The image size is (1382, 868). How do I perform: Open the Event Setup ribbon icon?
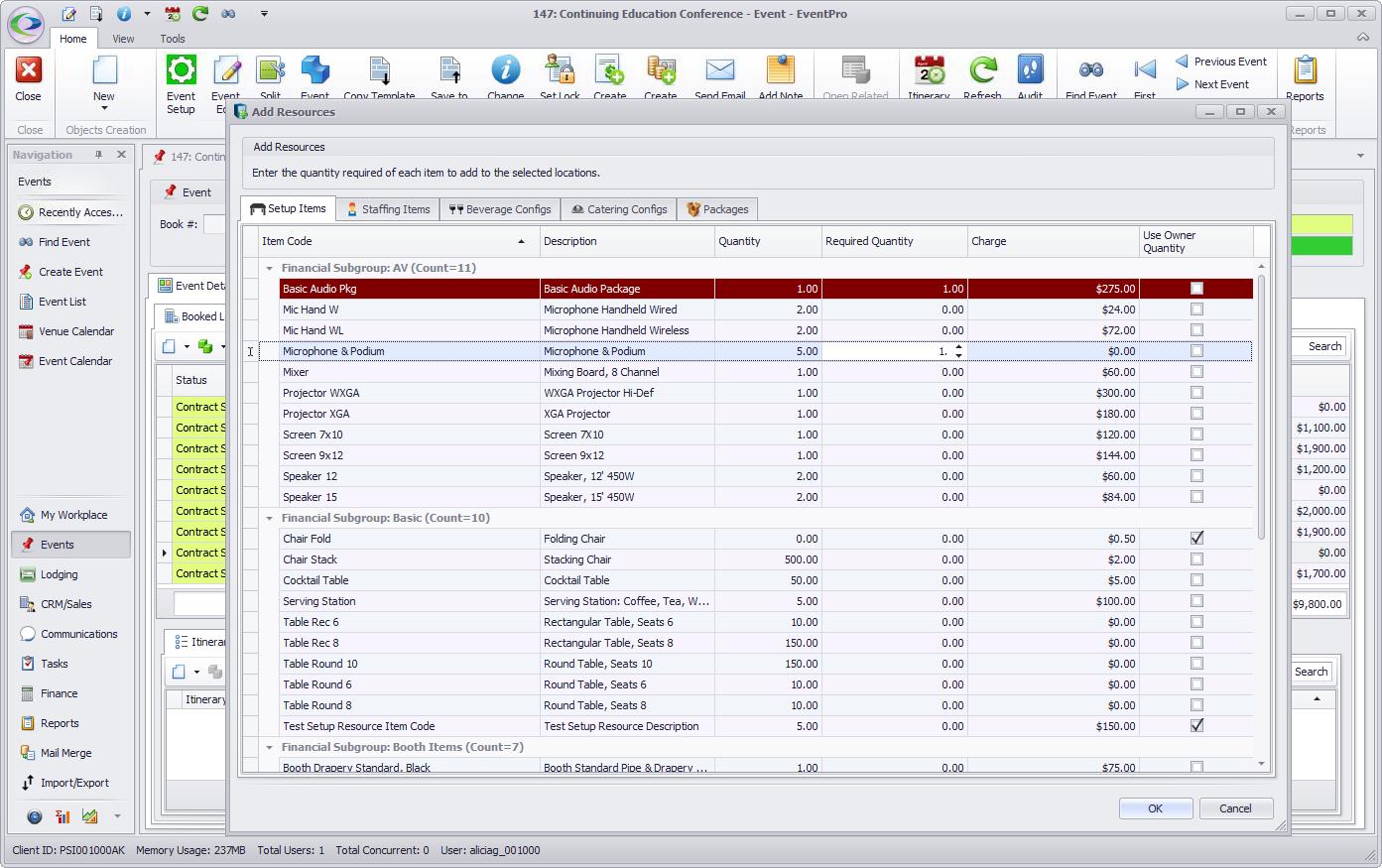pyautogui.click(x=181, y=70)
